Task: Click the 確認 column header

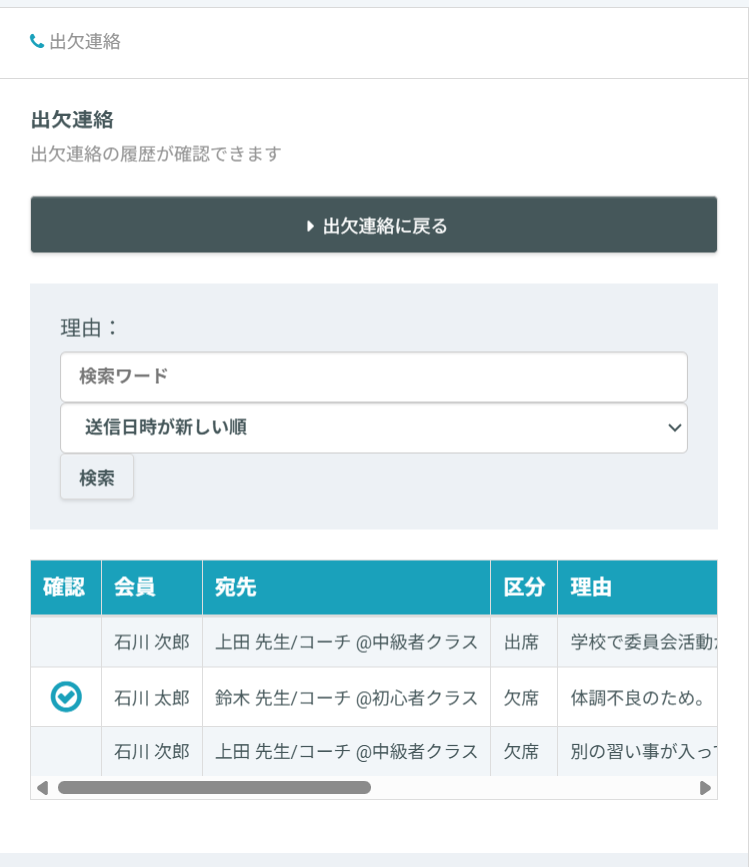Action: (x=65, y=588)
